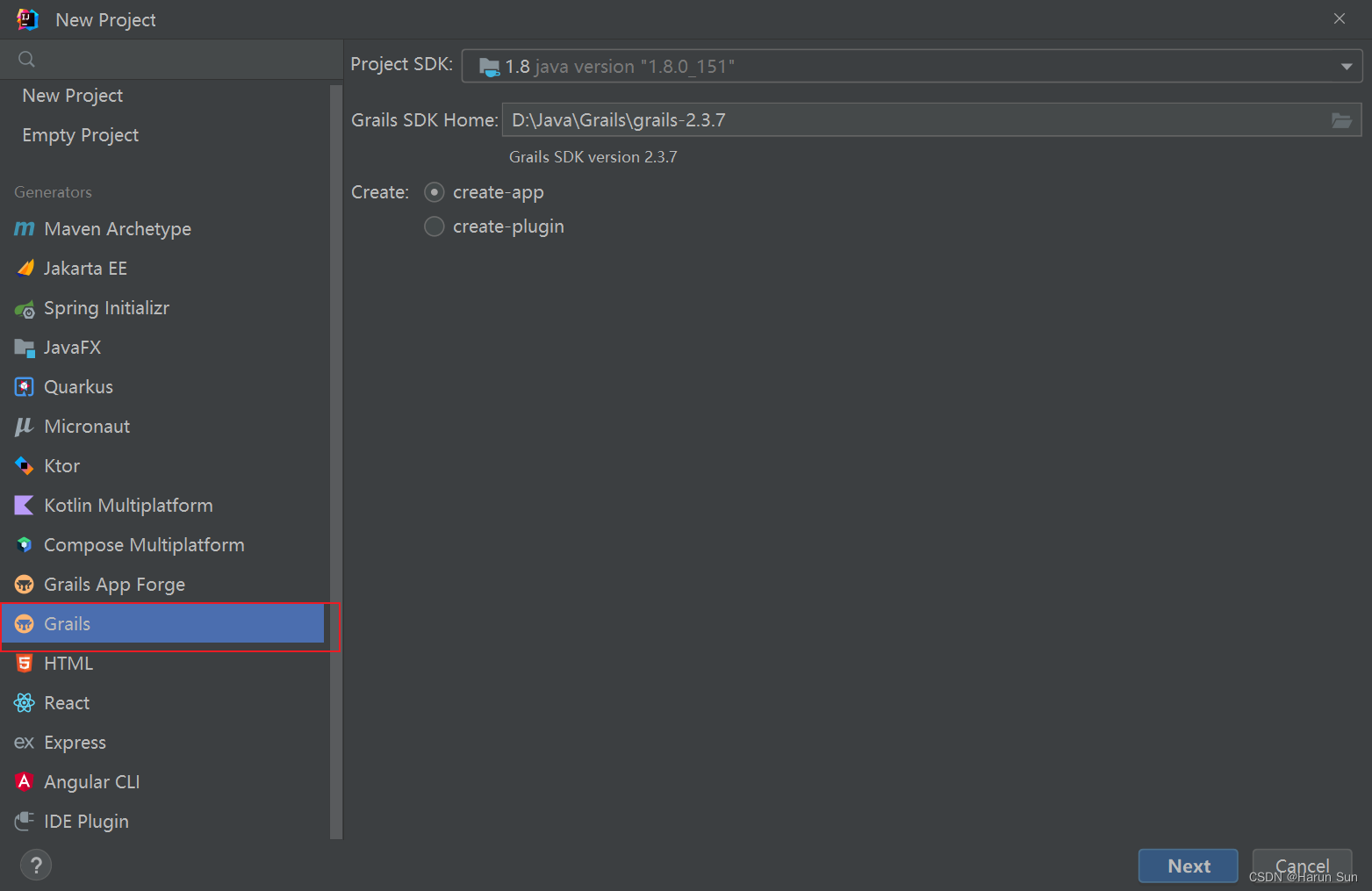
Task: Click the Cancel button
Action: (1302, 866)
